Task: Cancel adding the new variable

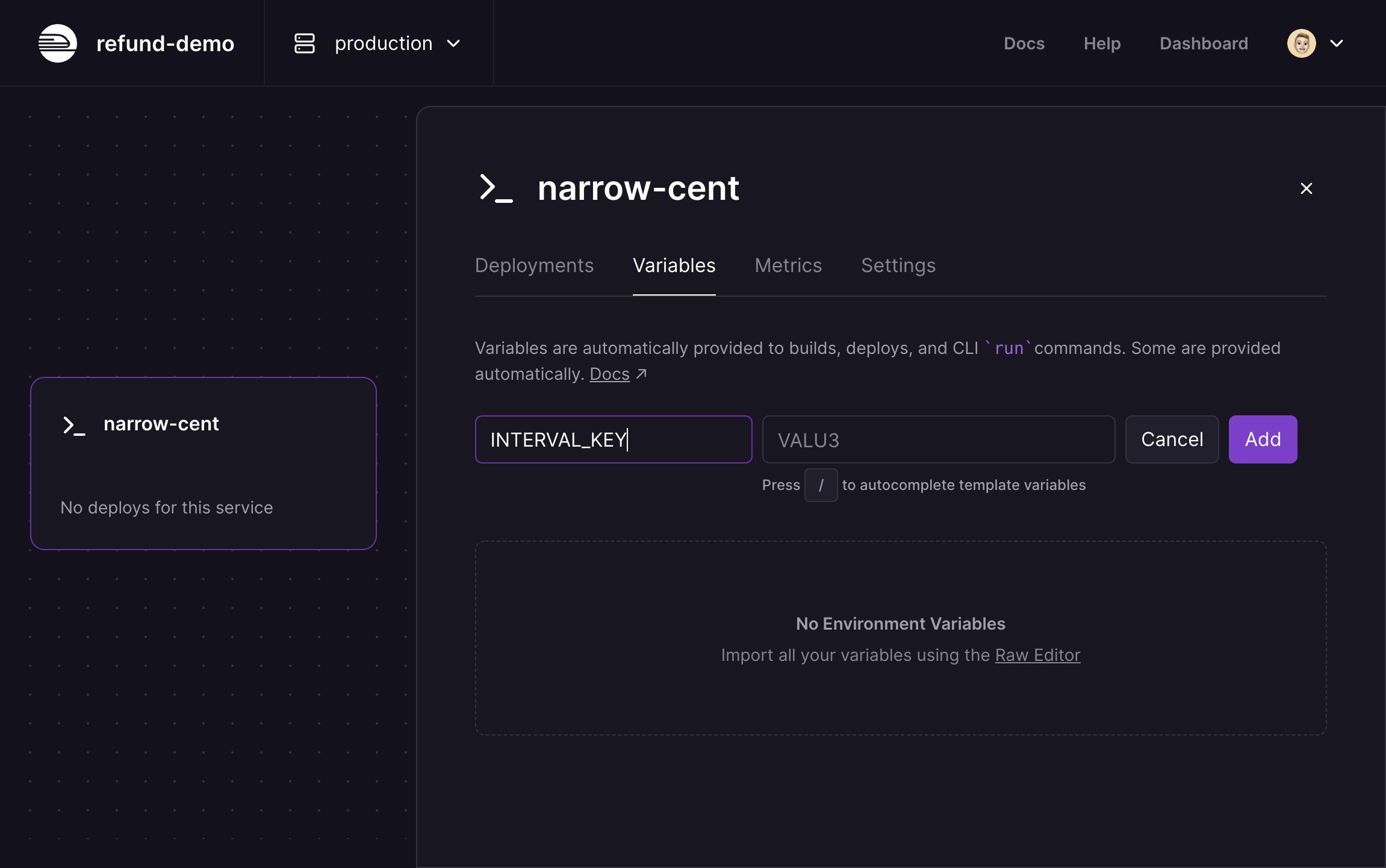Action: click(1172, 439)
